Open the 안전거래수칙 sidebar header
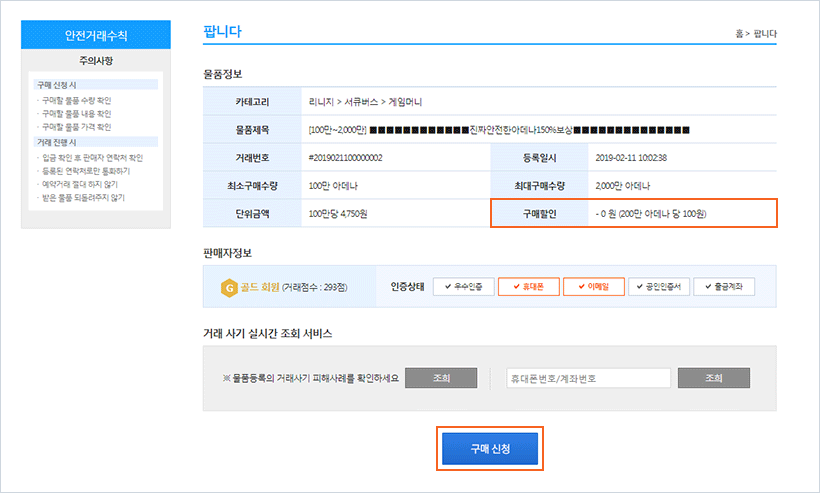 click(96, 35)
